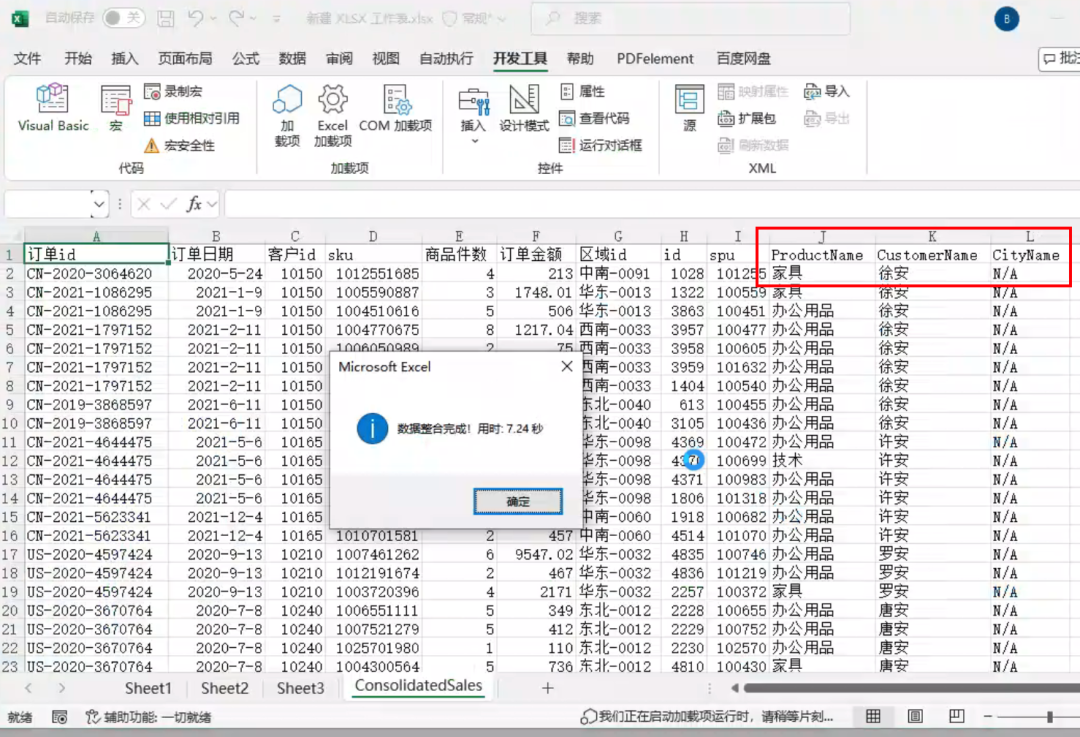Toggle the AutoSave (自动保存) switch
The height and width of the screenshot is (737, 1080).
coord(123,18)
